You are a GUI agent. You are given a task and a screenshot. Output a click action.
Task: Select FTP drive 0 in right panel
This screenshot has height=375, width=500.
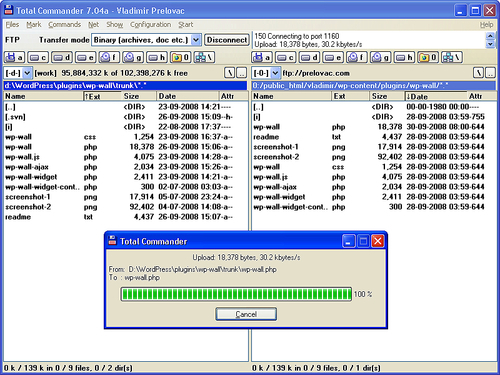(x=428, y=57)
